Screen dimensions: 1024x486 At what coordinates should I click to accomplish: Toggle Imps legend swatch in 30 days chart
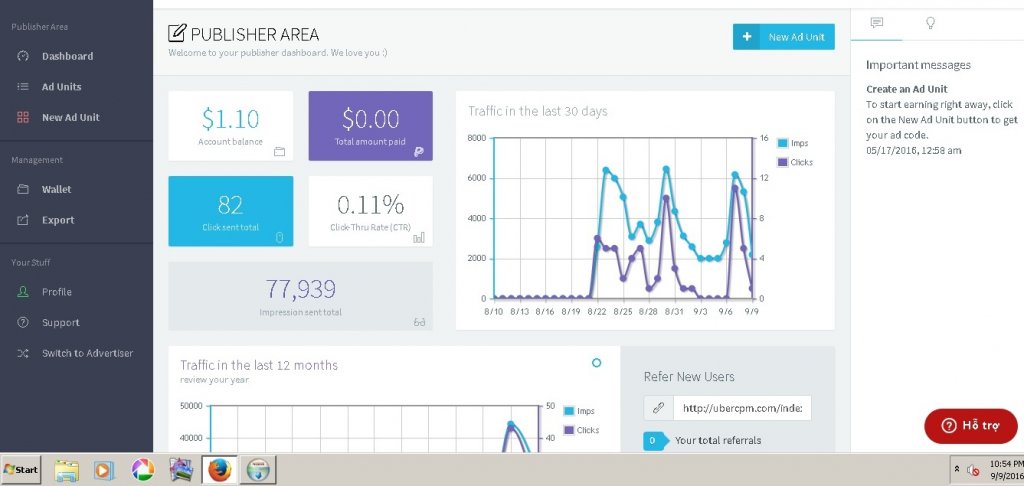tap(782, 143)
